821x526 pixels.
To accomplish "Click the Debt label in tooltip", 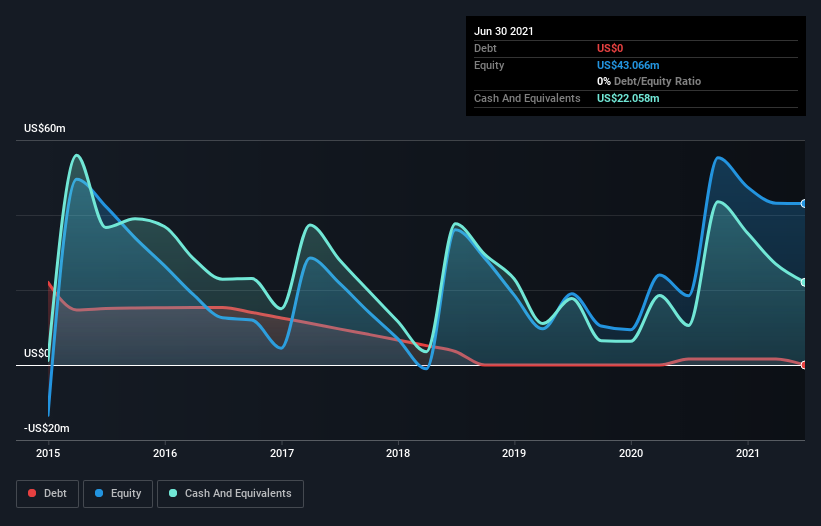I will click(485, 48).
